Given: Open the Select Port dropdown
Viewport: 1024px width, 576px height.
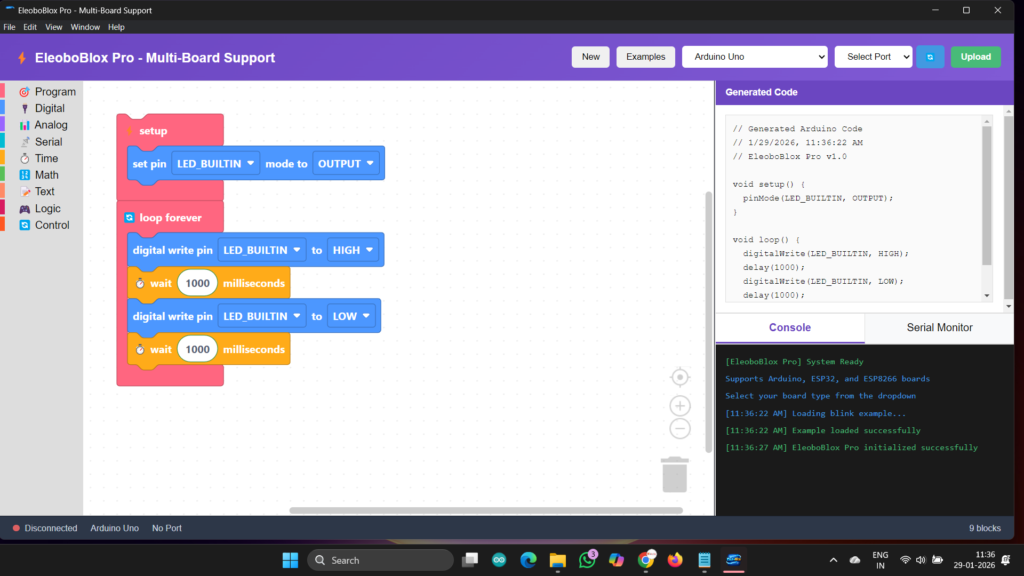Looking at the screenshot, I should point(873,57).
